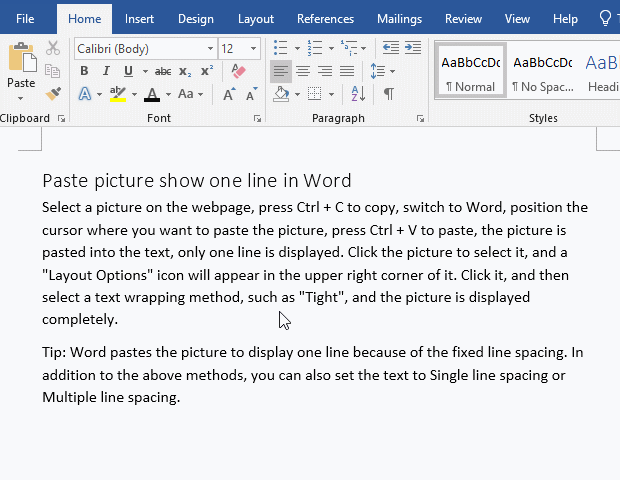Toggle Align Left paragraph alignment
Screen dimensions: 620x480
tap(281, 71)
